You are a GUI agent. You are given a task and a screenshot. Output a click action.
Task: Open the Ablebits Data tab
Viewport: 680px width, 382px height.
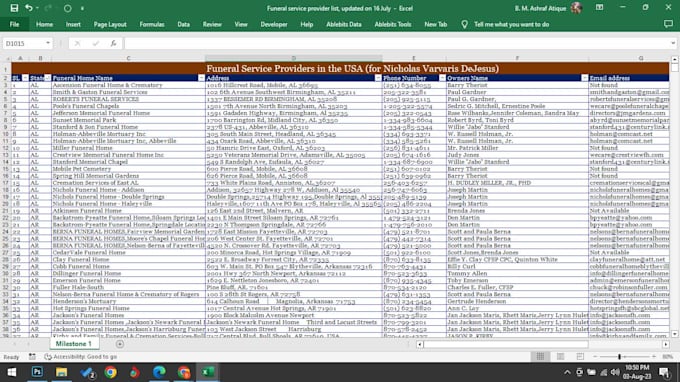point(344,24)
